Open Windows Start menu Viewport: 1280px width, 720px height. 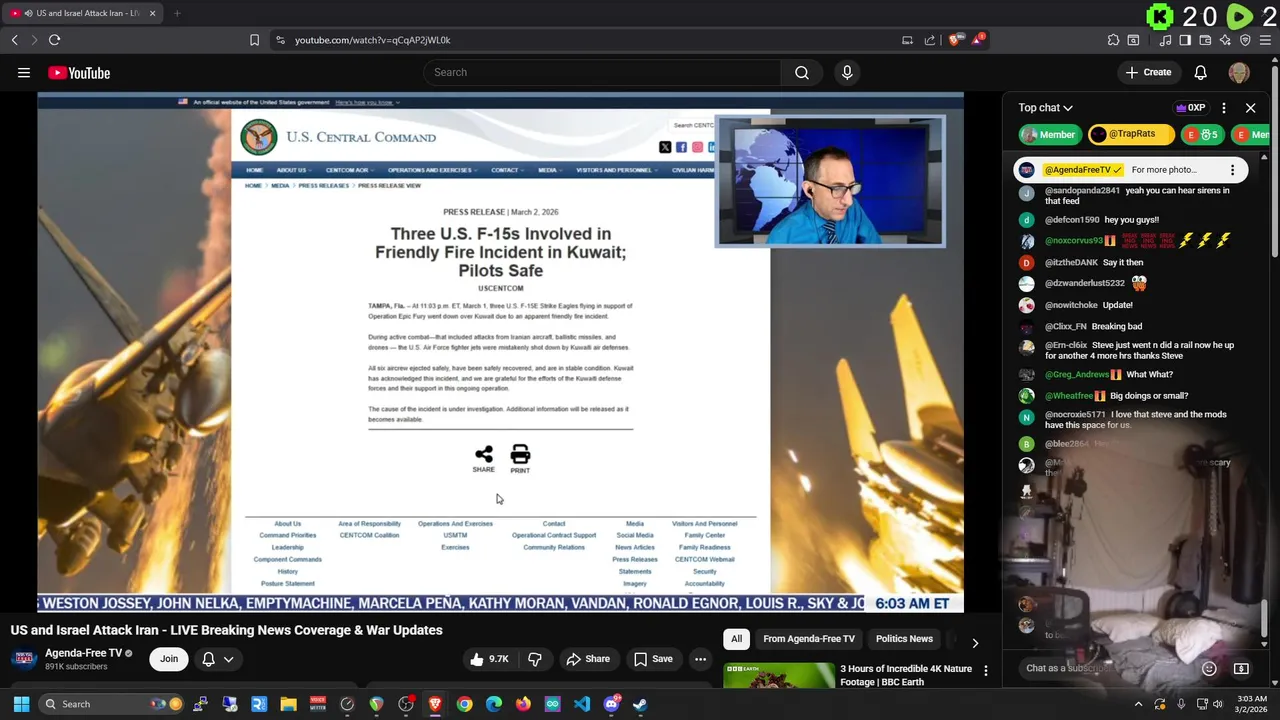(x=21, y=704)
